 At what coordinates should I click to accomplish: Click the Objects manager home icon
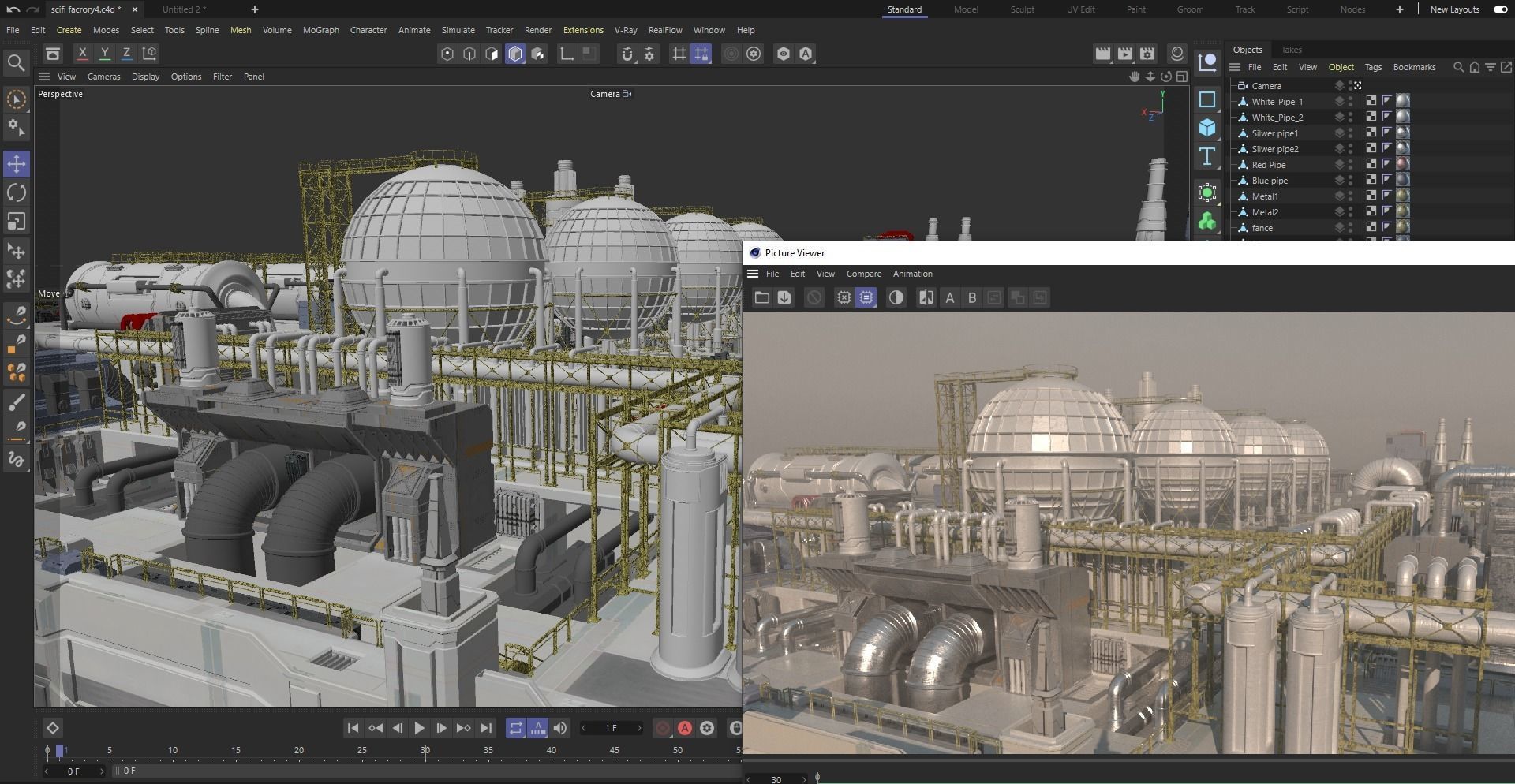click(x=1475, y=67)
